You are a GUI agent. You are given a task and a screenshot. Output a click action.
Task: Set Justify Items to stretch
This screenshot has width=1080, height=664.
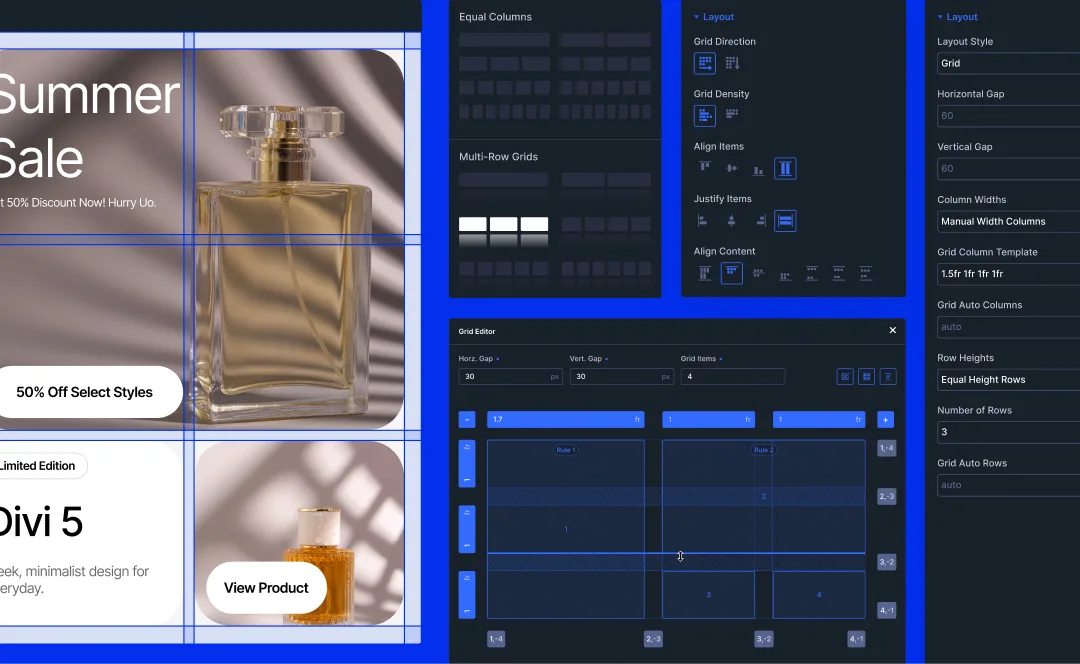pyautogui.click(x=785, y=220)
